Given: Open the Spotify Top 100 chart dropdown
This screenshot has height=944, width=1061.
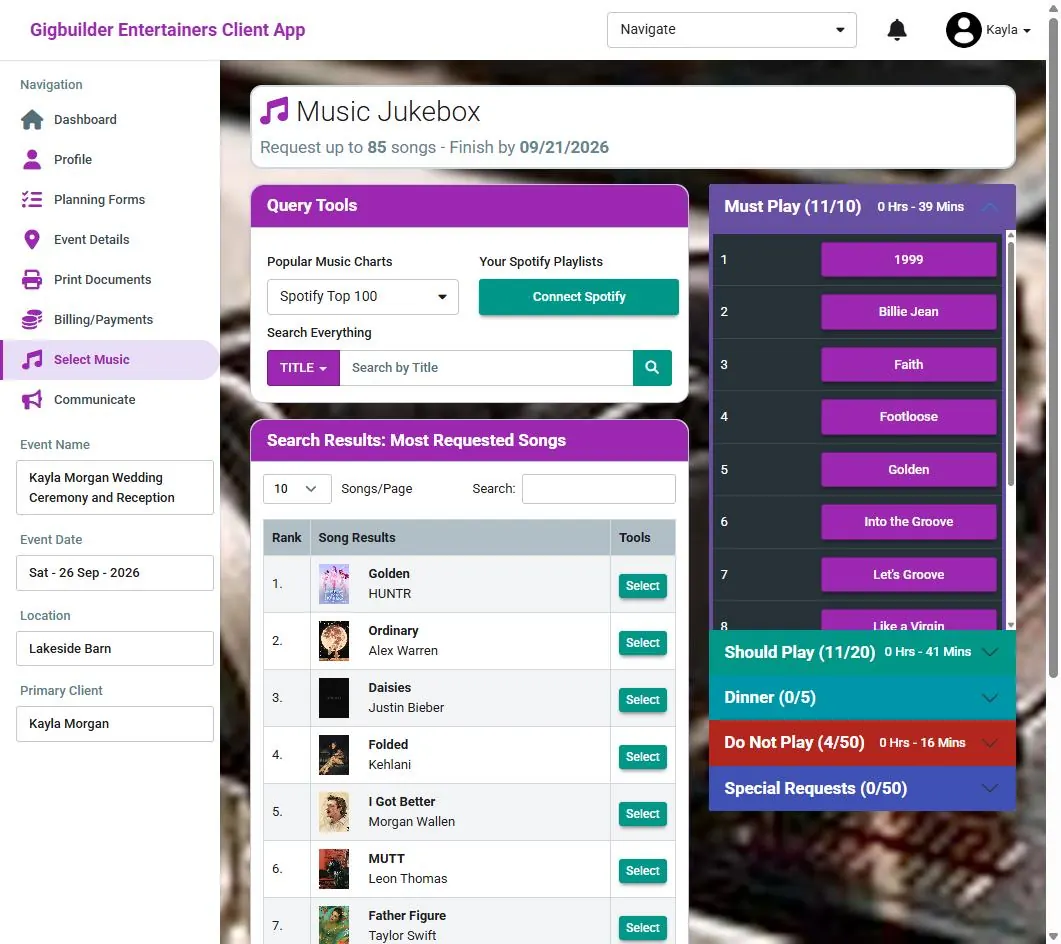Looking at the screenshot, I should coord(363,296).
